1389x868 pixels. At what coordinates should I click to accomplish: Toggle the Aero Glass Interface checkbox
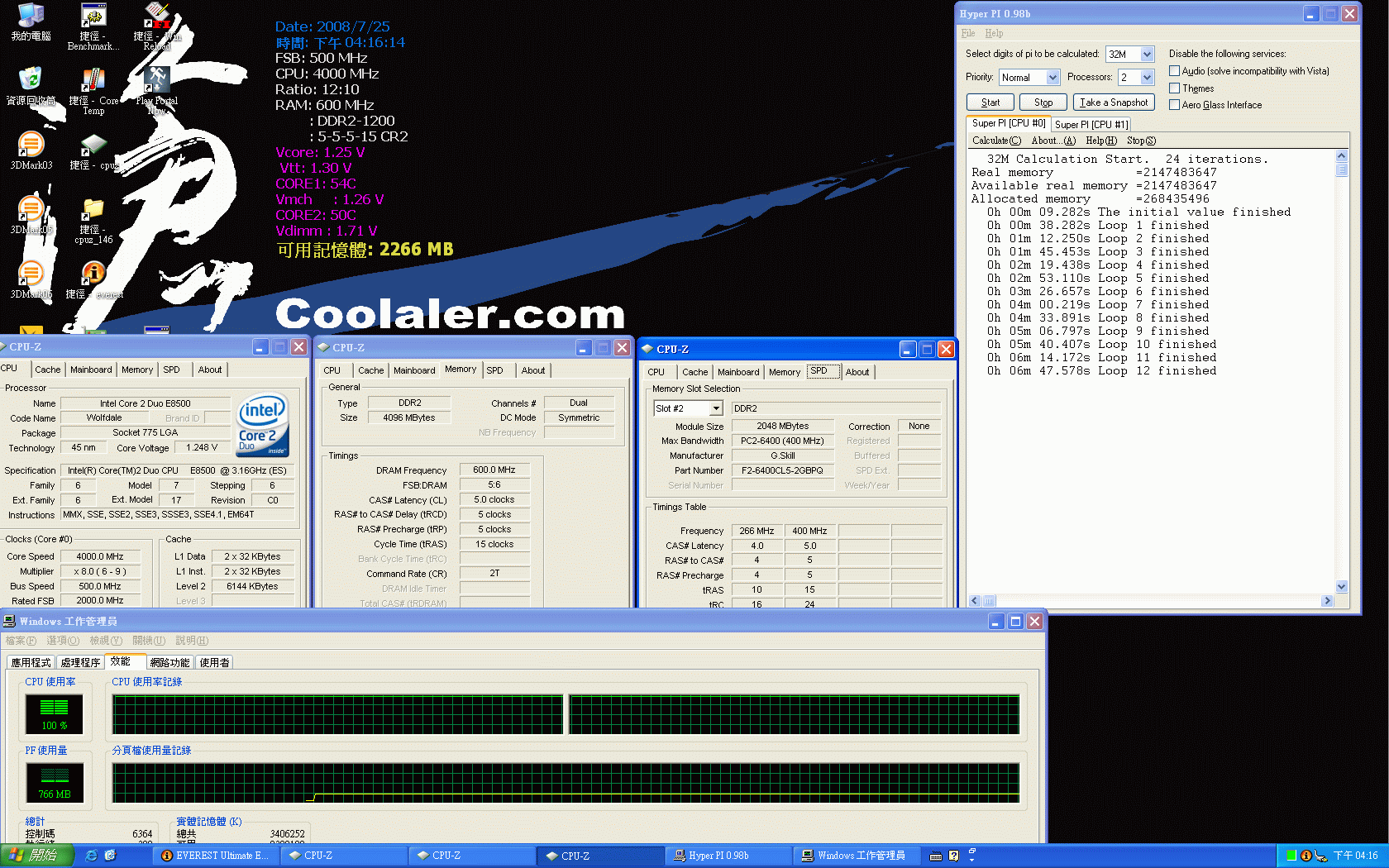(1174, 105)
